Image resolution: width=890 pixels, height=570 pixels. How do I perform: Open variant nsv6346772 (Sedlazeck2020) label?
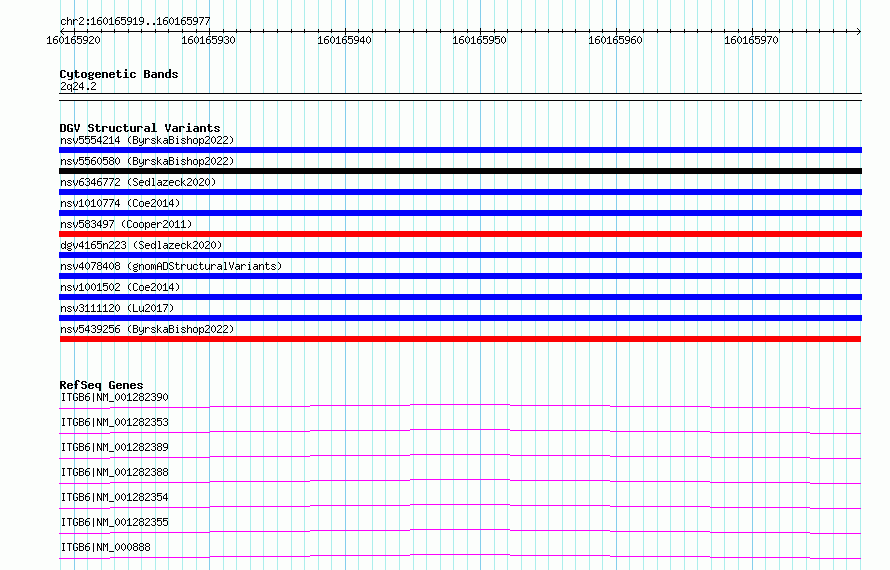pos(138,182)
